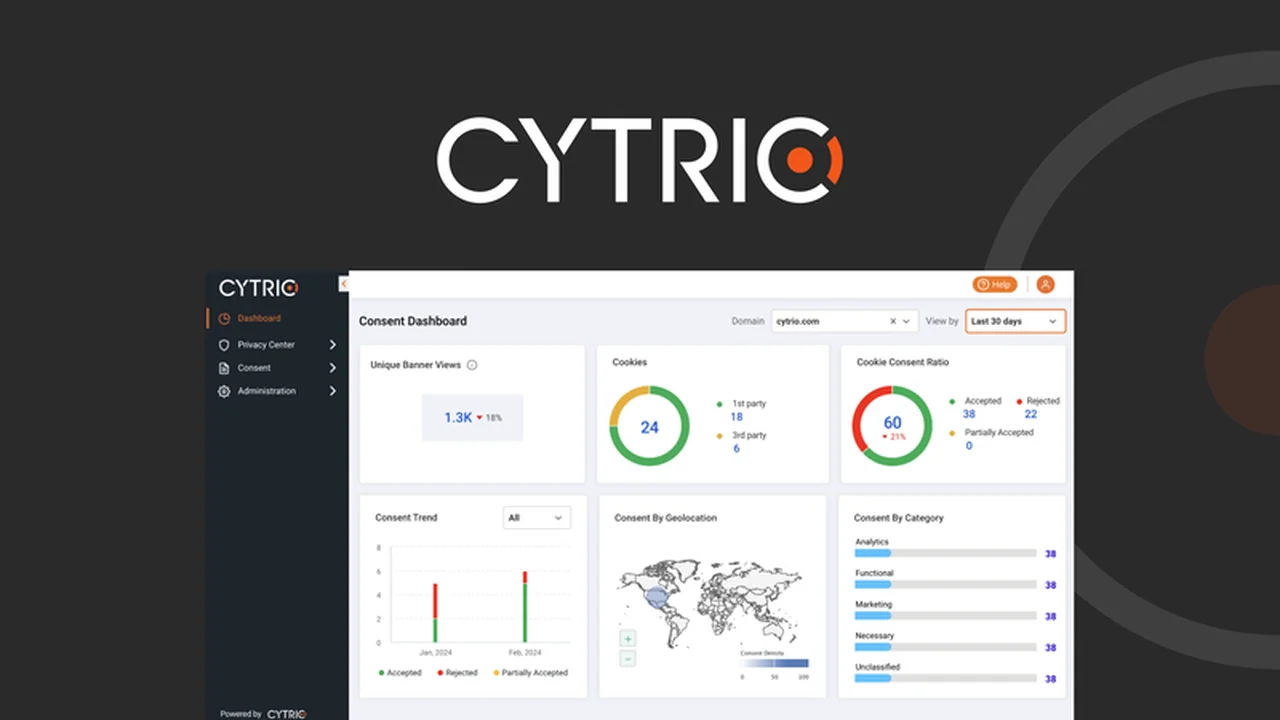The width and height of the screenshot is (1280, 720).
Task: Open the Last 30 days View by dropdown
Action: 1015,321
